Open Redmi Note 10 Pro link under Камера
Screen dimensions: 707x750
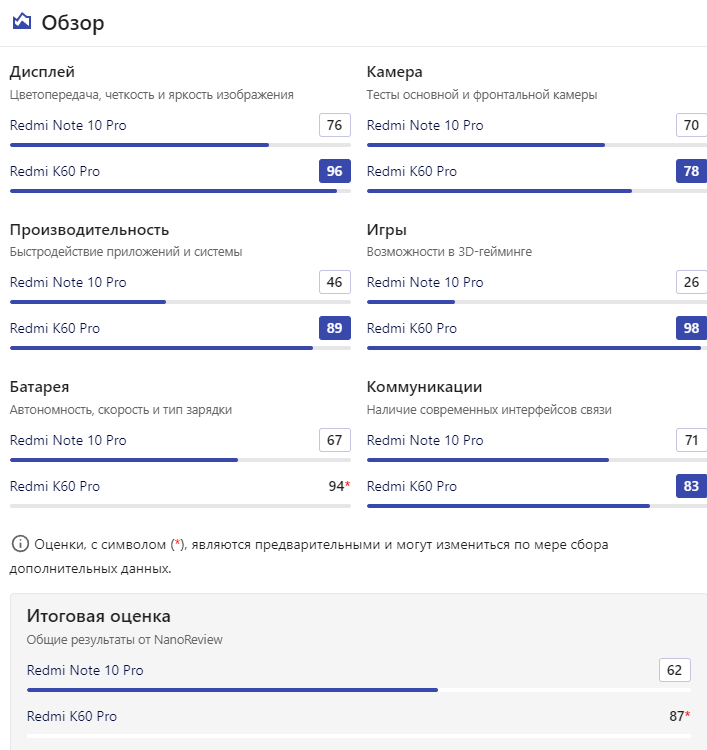[425, 125]
